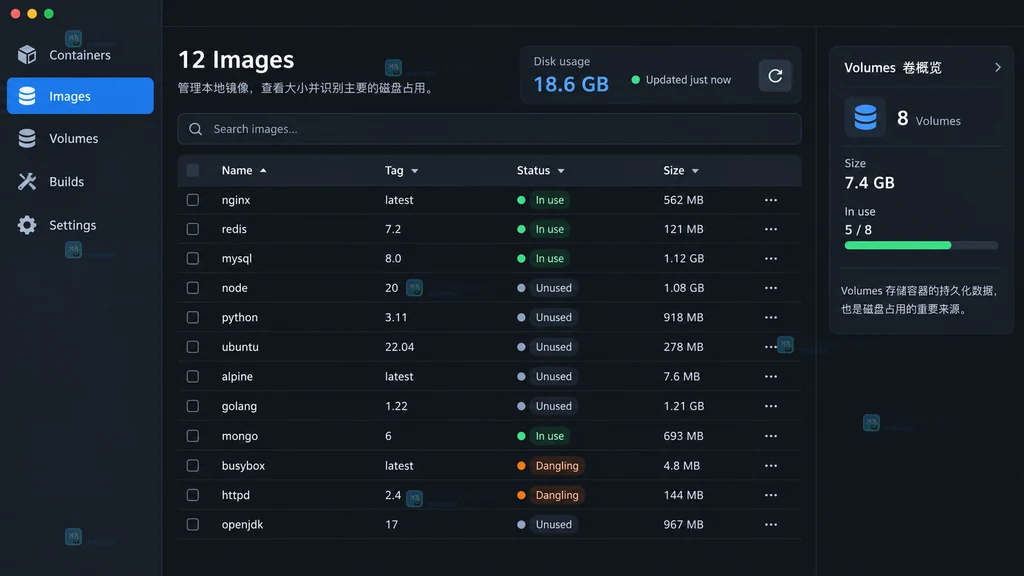Click the 1.21 GB size value
The width and height of the screenshot is (1024, 576).
point(684,406)
